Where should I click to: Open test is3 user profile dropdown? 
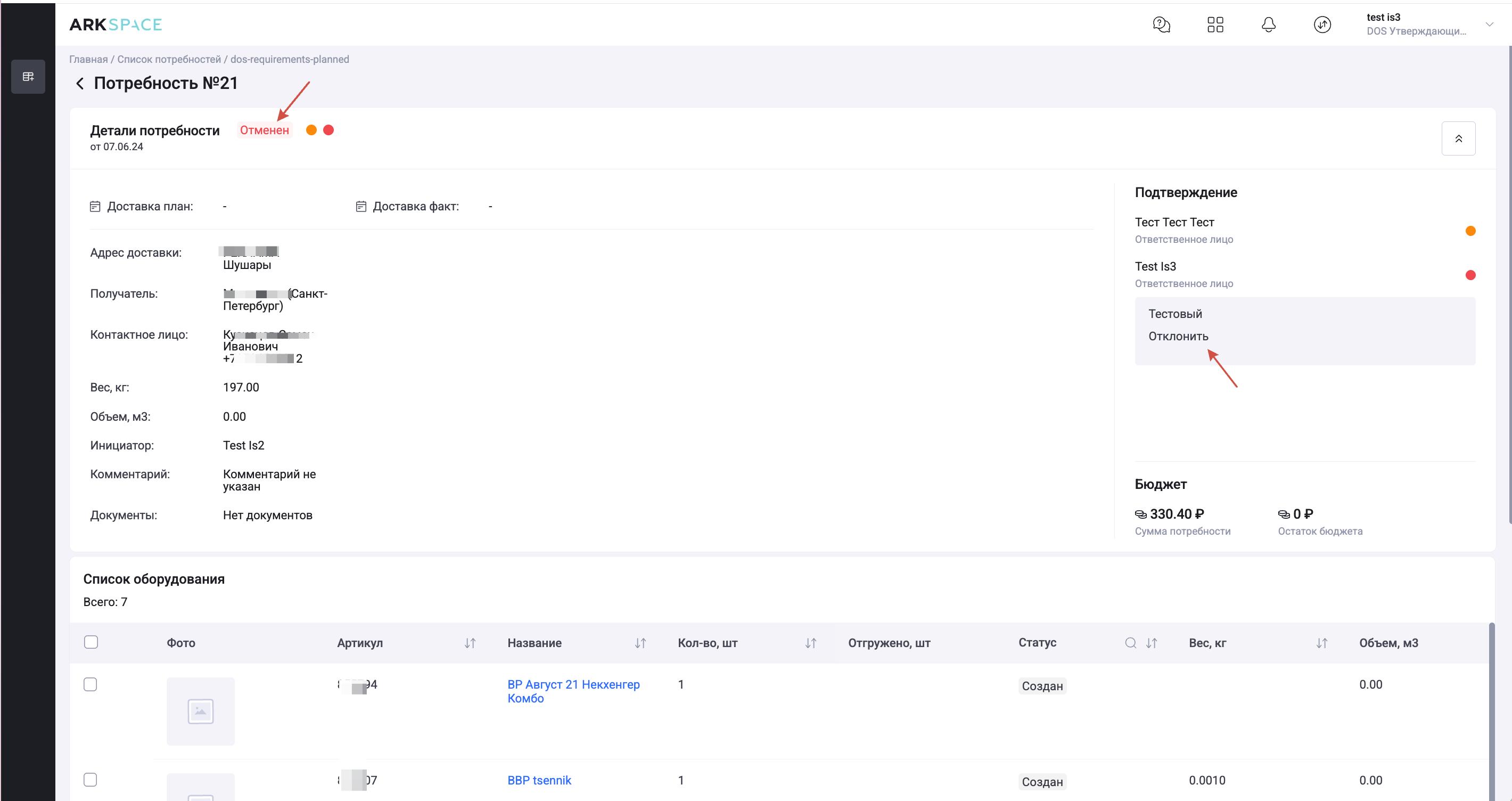coord(1489,24)
